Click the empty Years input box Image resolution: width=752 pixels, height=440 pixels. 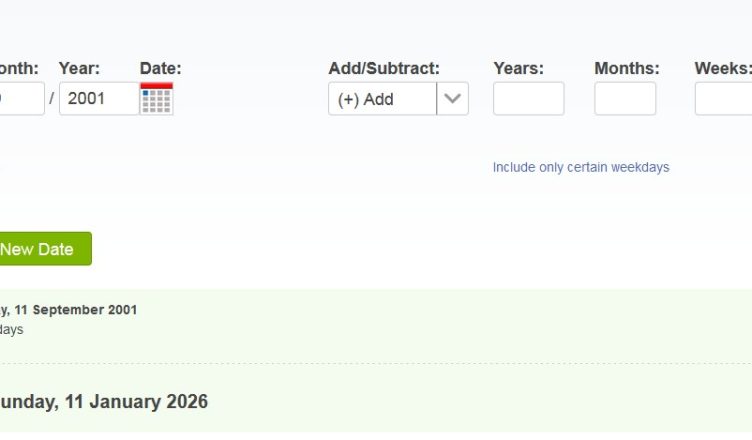528,99
